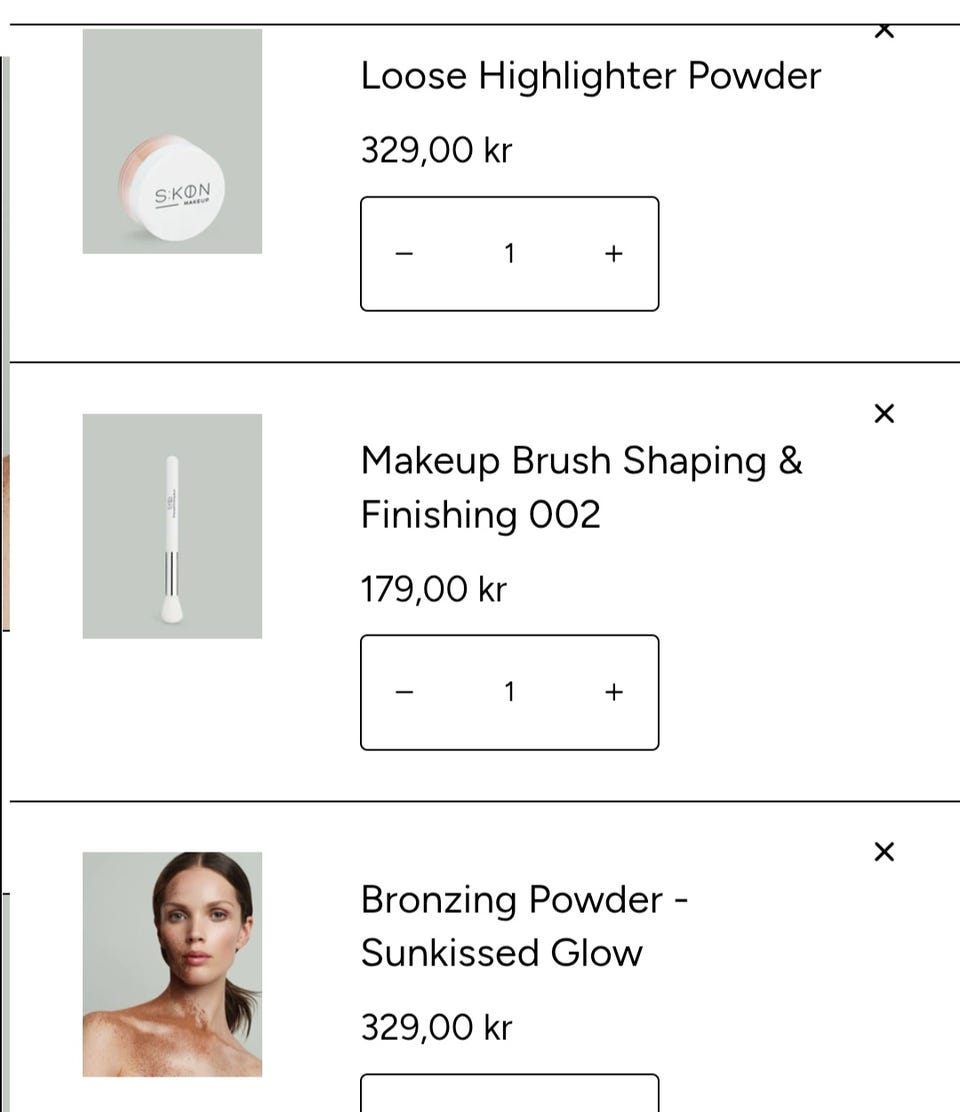
Task: Open the Loose Highlighter Powder title link
Action: point(590,76)
